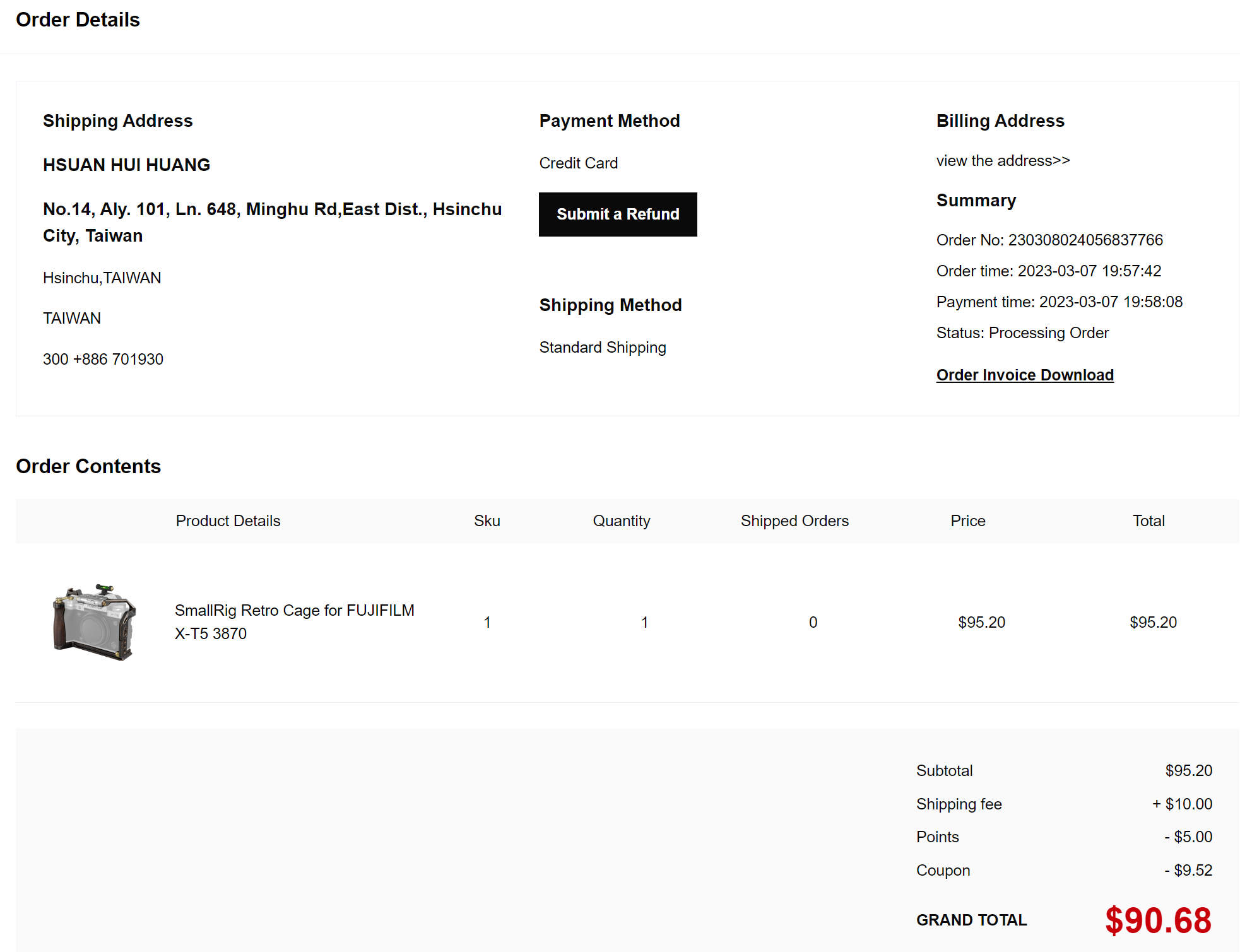Screen dimensions: 1240x952
Task: Click the Sku column header
Action: pyautogui.click(x=487, y=521)
